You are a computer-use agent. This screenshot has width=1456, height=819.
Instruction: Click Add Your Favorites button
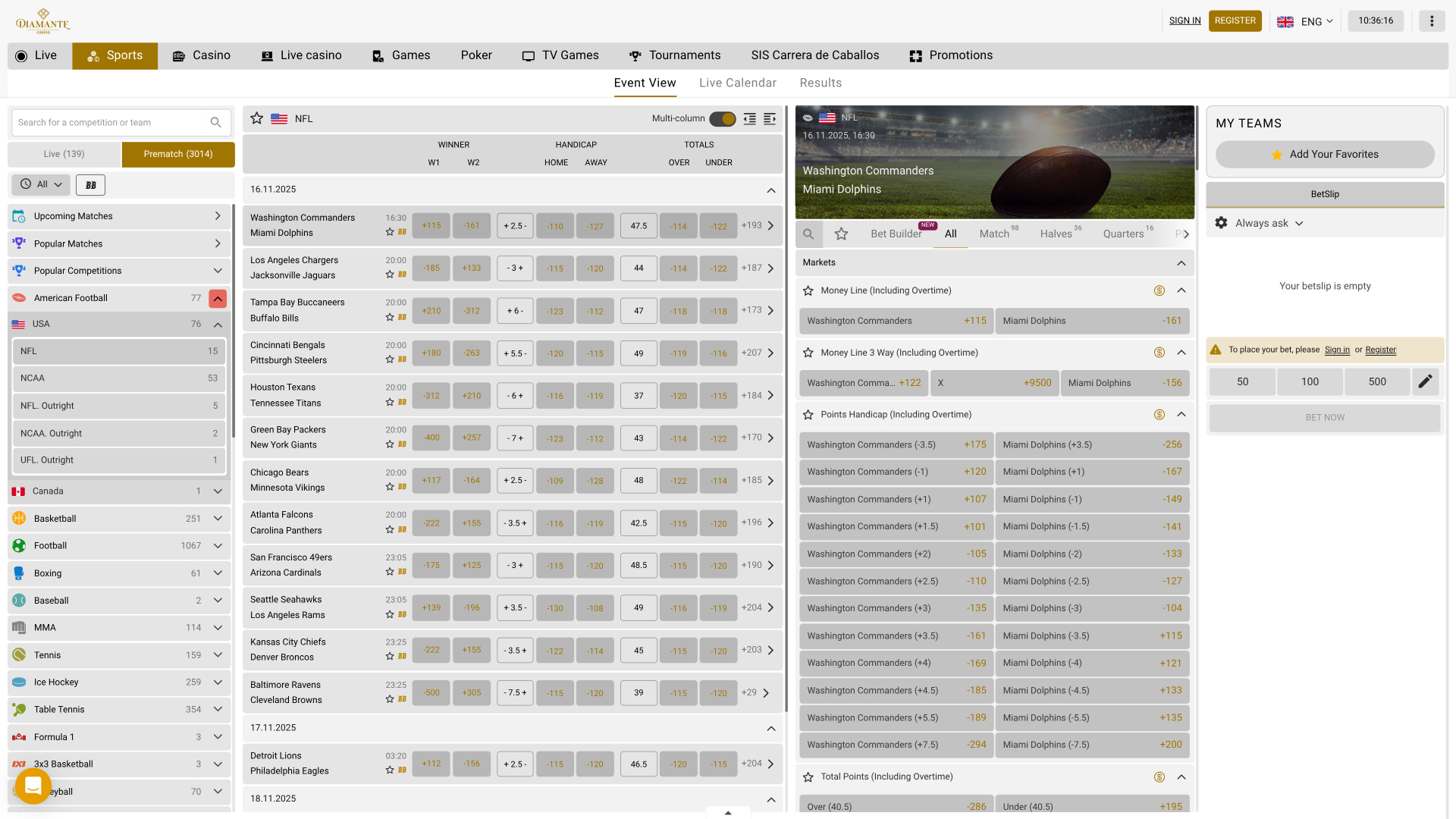(1324, 155)
